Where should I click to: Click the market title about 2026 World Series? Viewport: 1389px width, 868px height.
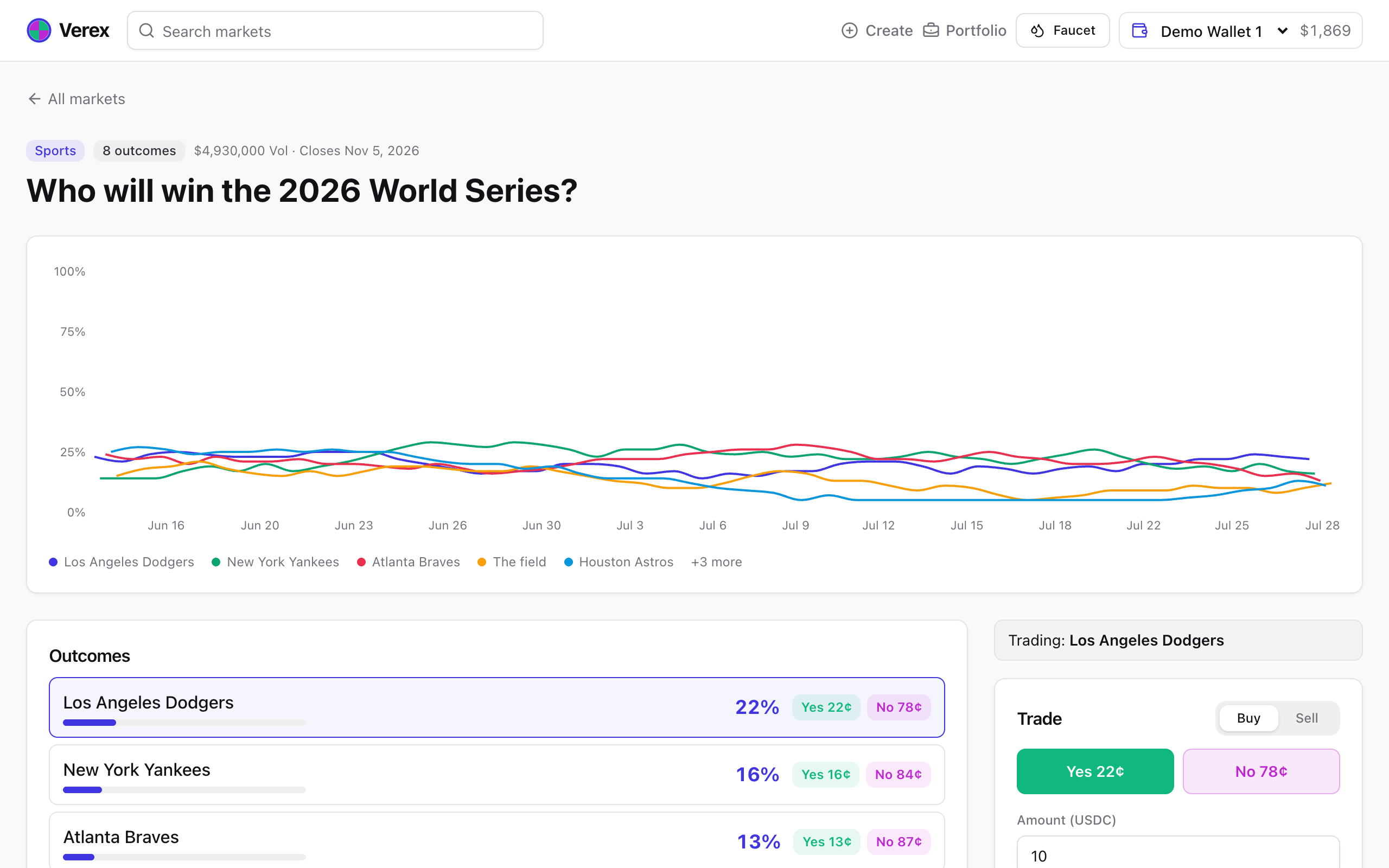(x=302, y=190)
